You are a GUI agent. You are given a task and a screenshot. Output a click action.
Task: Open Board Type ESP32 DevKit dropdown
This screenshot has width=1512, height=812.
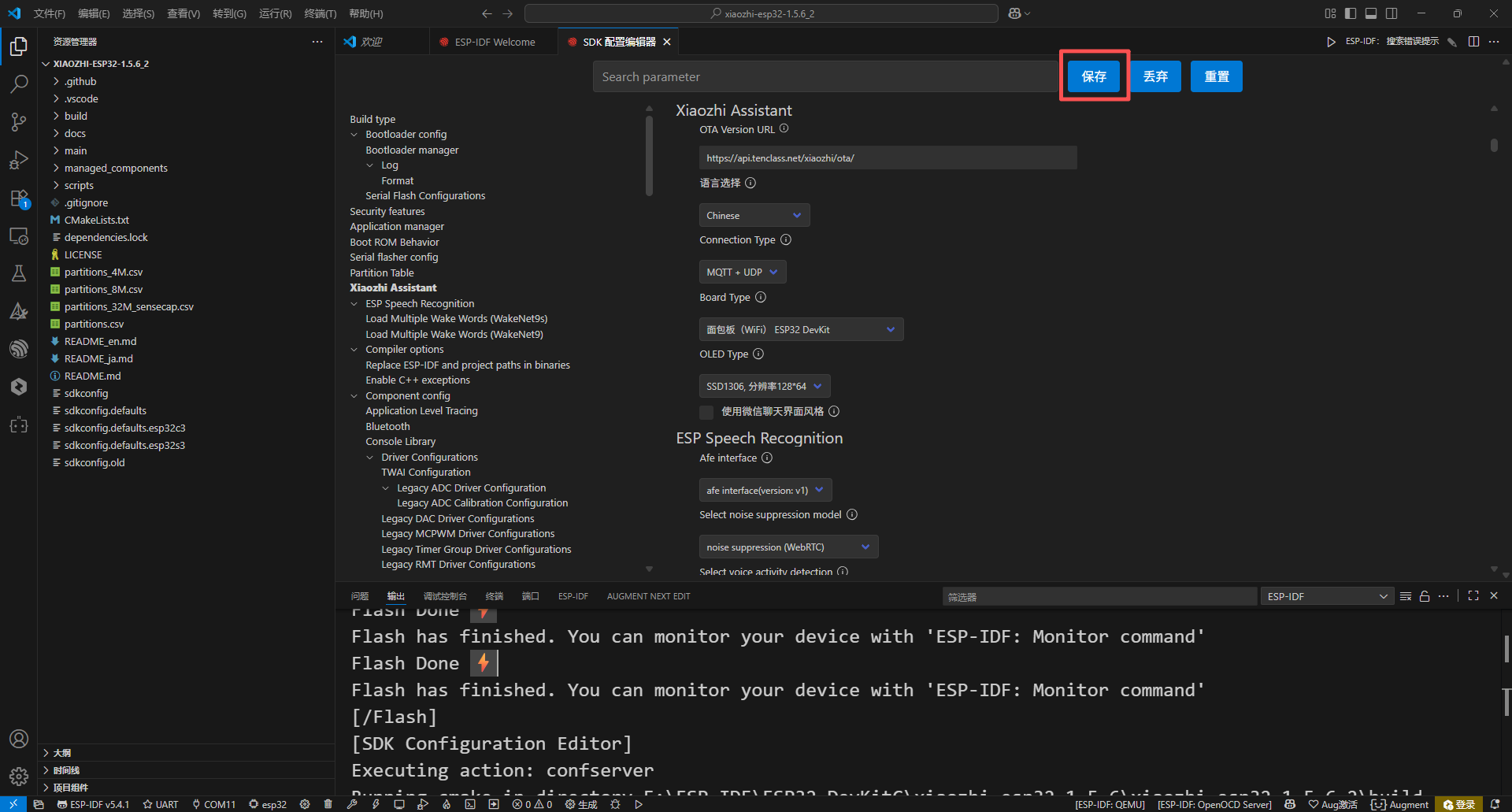801,329
